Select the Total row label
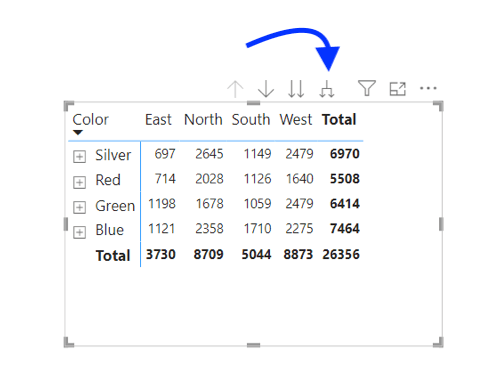This screenshot has width=502, height=373. 113,256
